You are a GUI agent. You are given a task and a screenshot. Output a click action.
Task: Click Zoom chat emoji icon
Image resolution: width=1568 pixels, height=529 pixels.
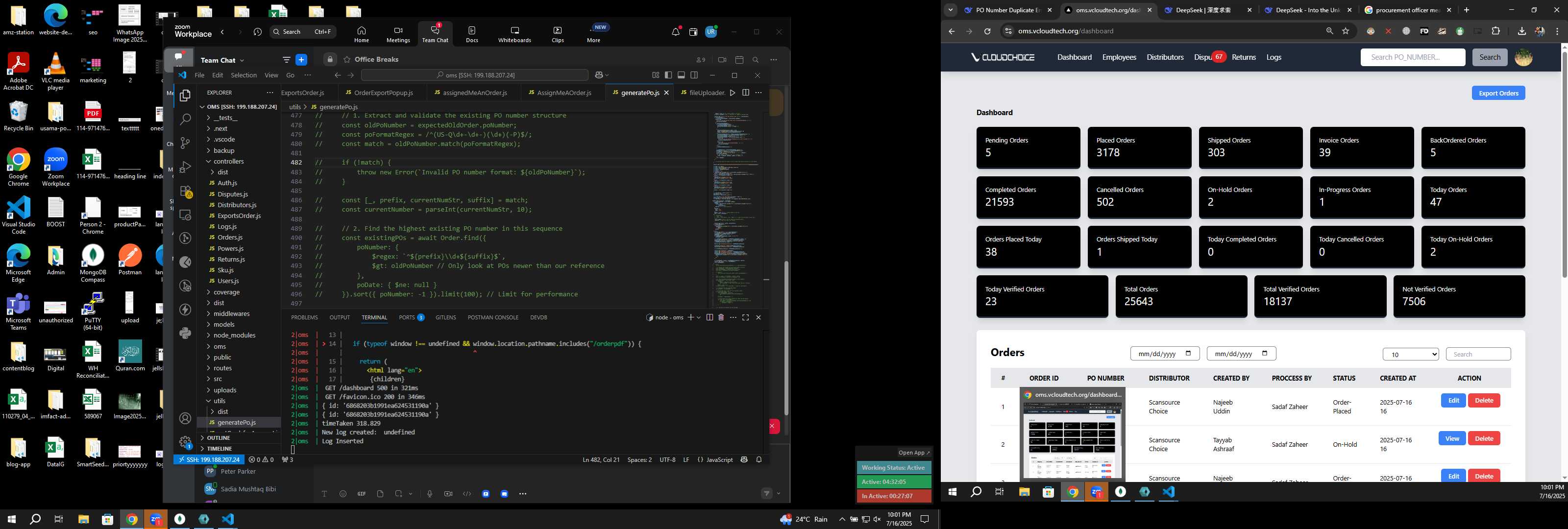[343, 494]
